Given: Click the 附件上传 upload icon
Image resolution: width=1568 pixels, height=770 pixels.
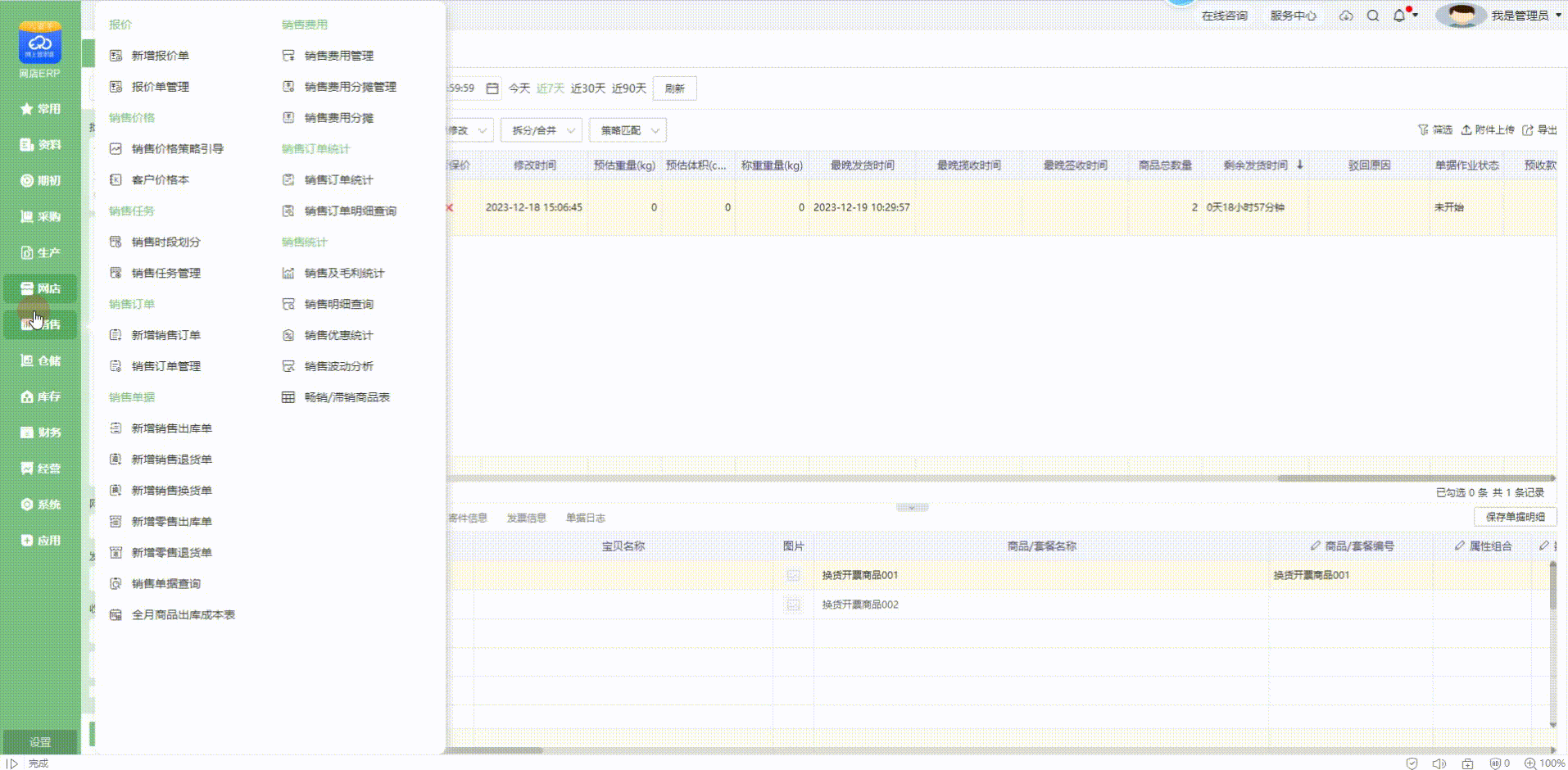Looking at the screenshot, I should coord(1466,130).
